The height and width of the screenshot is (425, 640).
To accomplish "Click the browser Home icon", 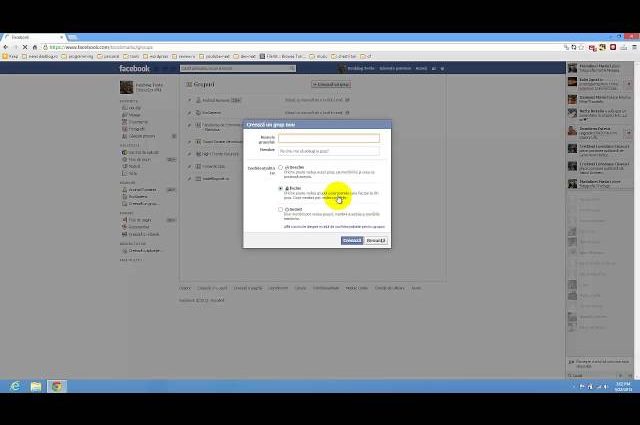I will click(35, 47).
